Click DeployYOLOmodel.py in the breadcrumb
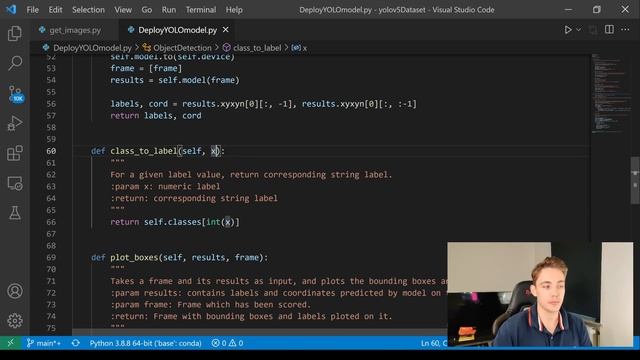640x360 pixels. click(x=92, y=48)
